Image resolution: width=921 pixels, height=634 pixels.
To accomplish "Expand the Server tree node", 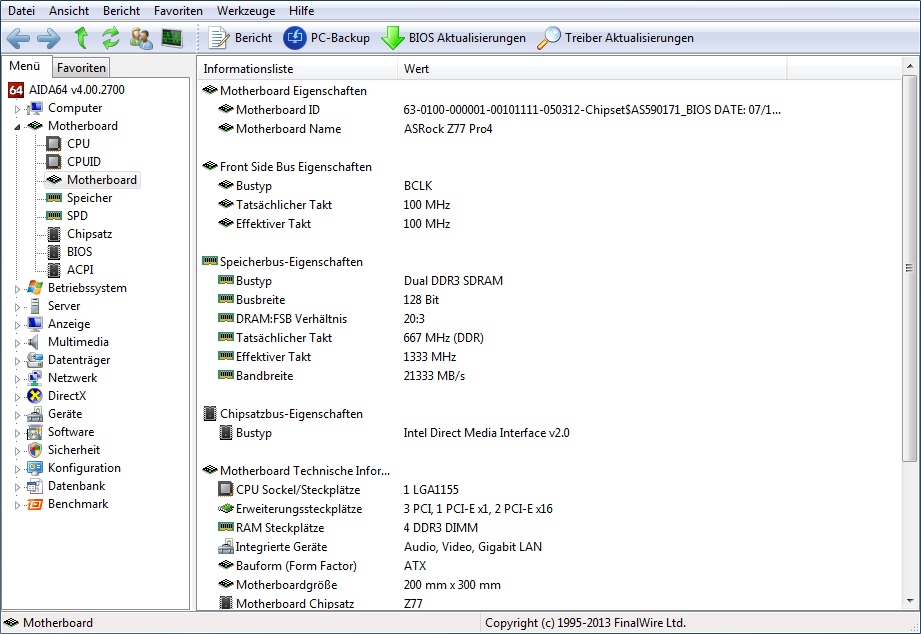I will tap(17, 307).
